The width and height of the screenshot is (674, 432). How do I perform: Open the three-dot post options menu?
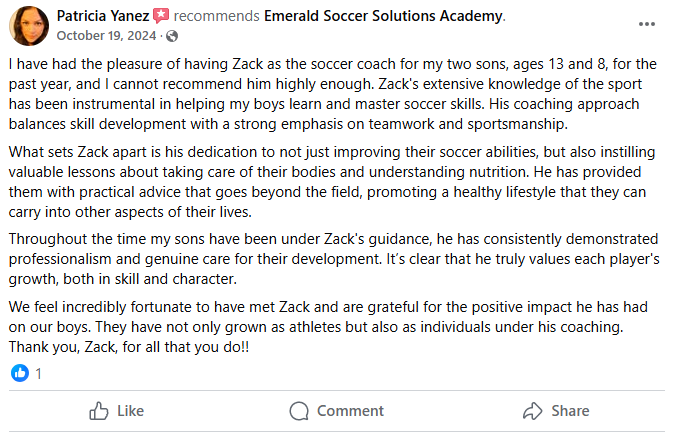click(646, 24)
